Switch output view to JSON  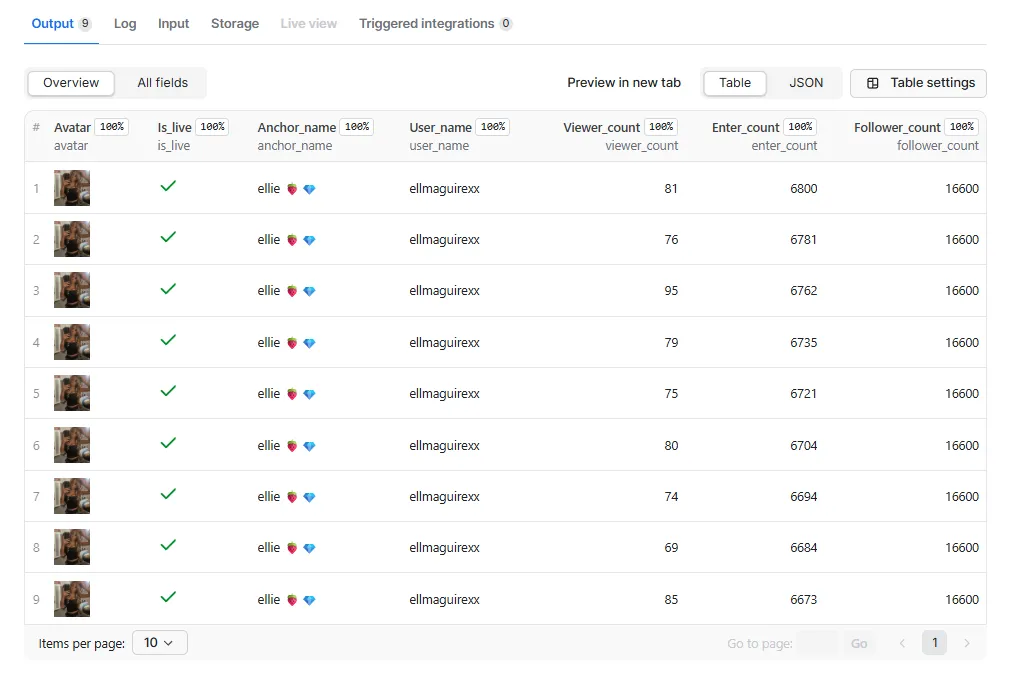coord(805,83)
